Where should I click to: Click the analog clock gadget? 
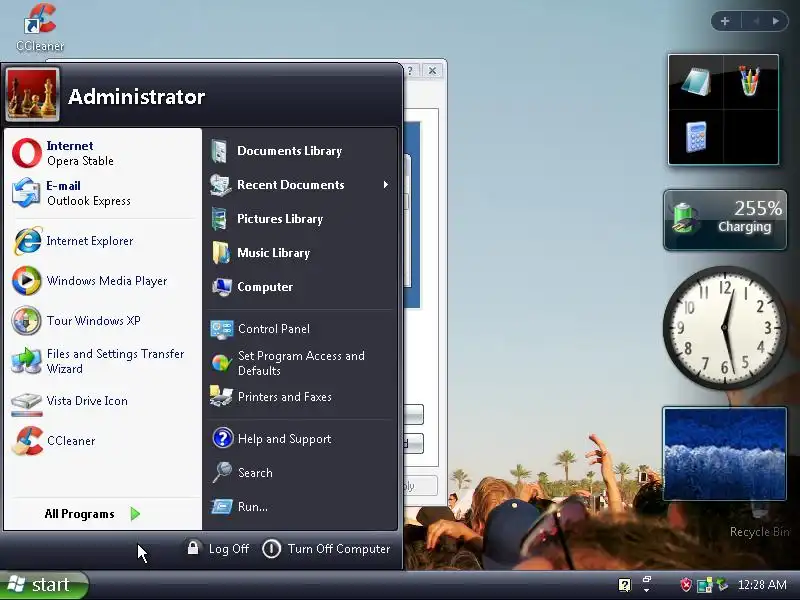724,328
